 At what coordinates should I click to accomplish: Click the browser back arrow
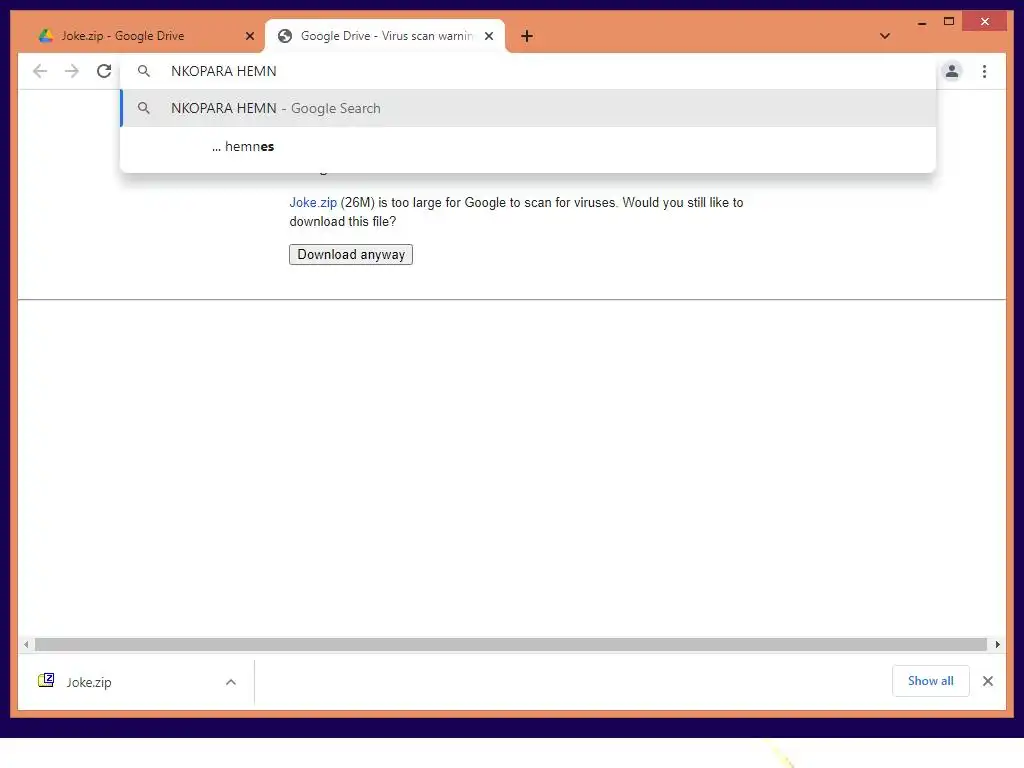tap(40, 71)
